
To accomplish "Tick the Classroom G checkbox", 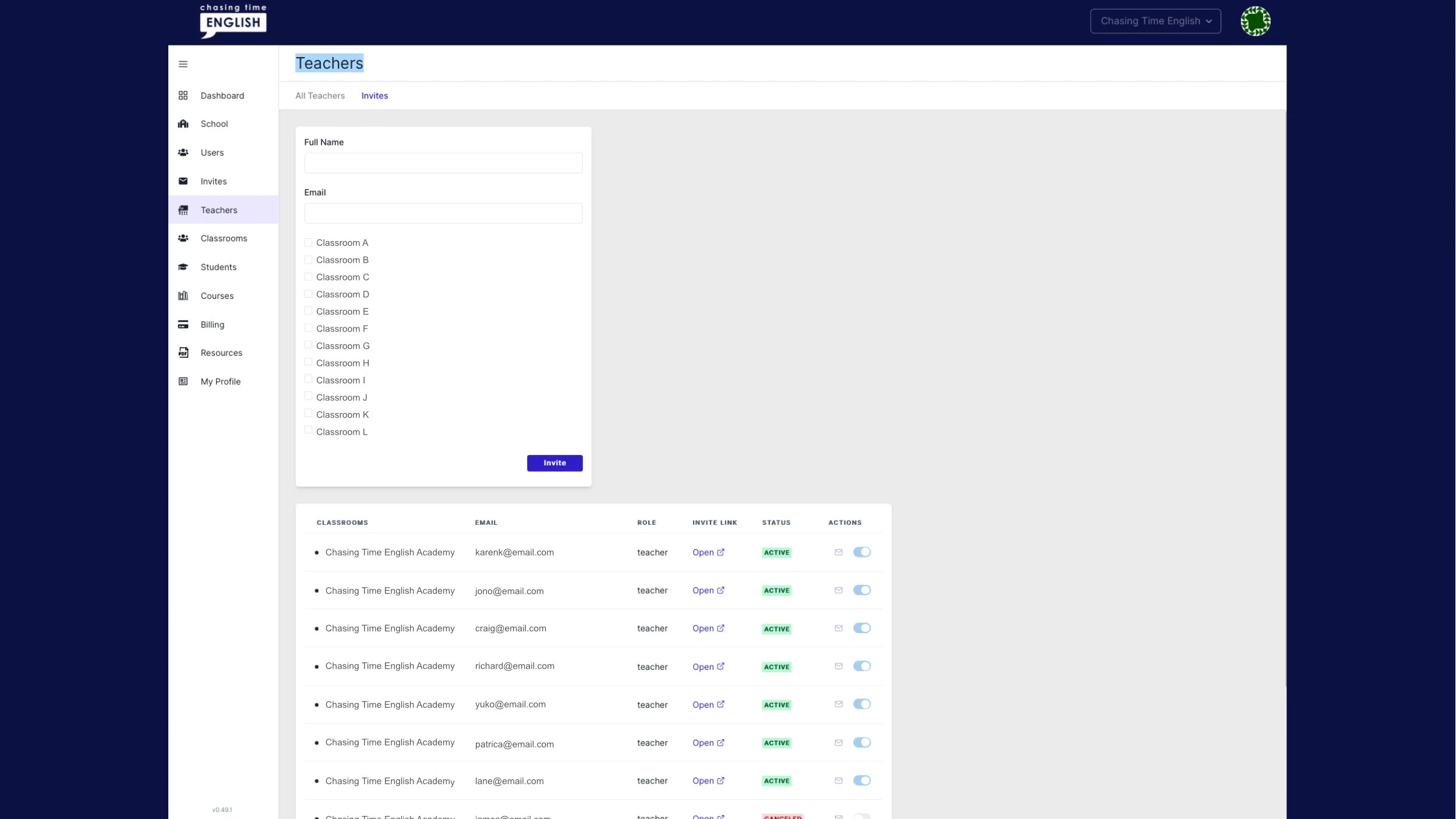I will click(308, 345).
